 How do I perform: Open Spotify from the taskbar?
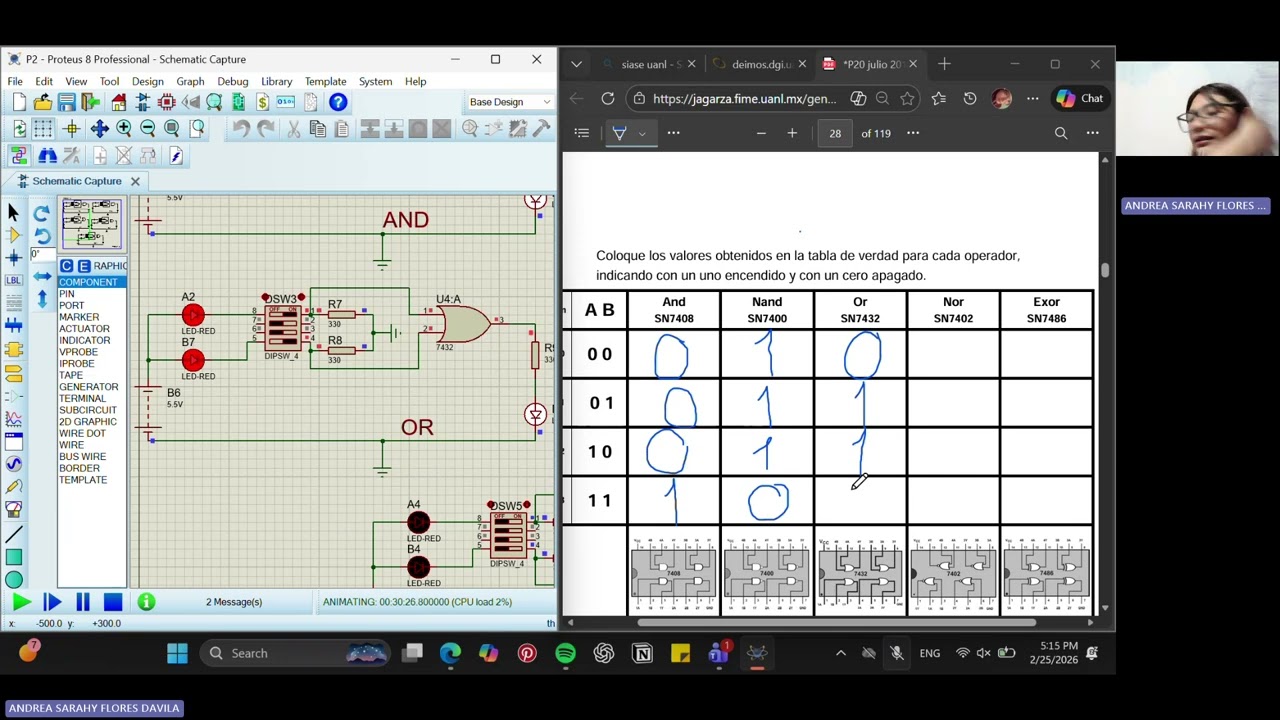565,653
